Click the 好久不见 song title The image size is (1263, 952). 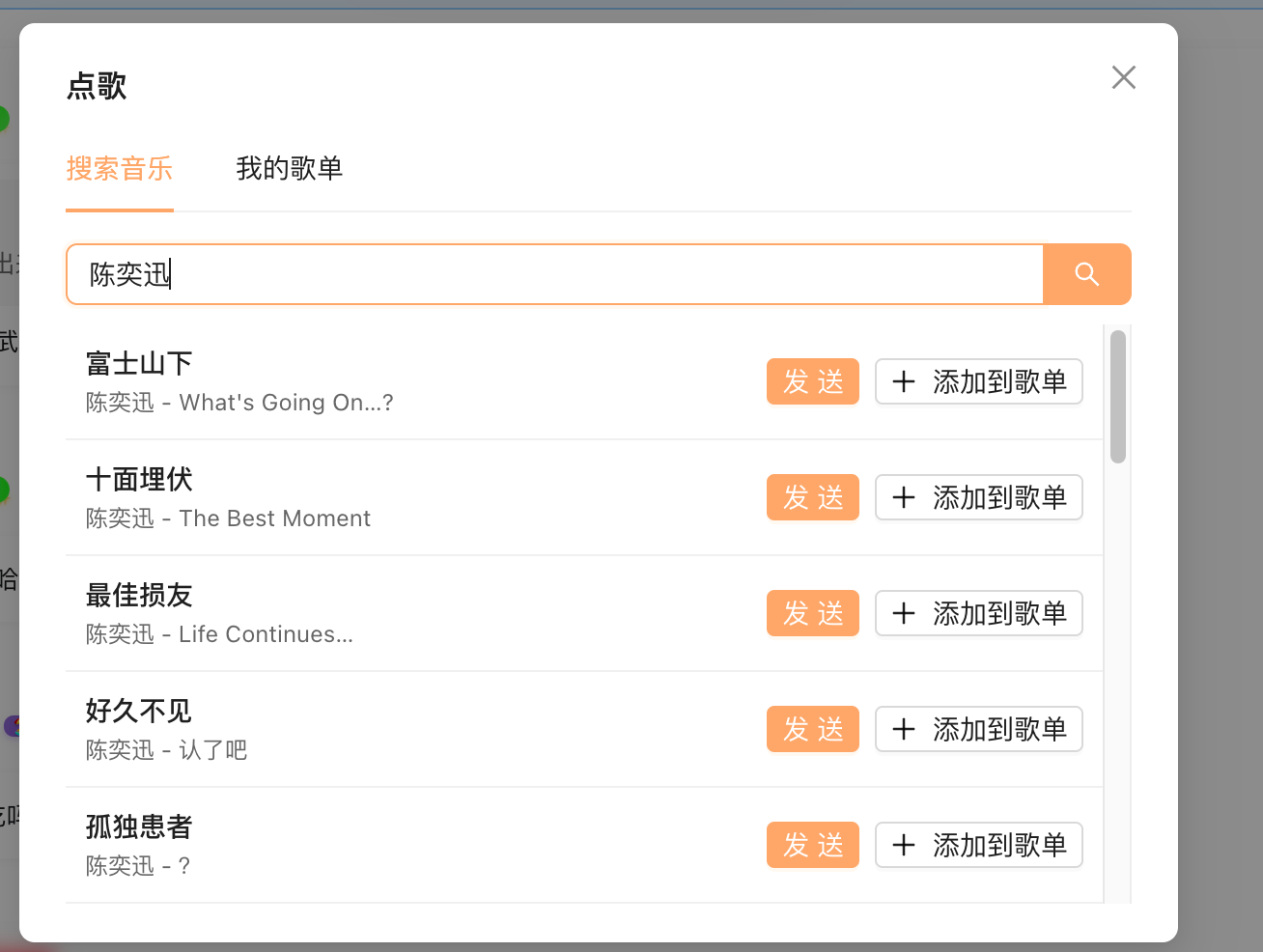pyautogui.click(x=139, y=712)
